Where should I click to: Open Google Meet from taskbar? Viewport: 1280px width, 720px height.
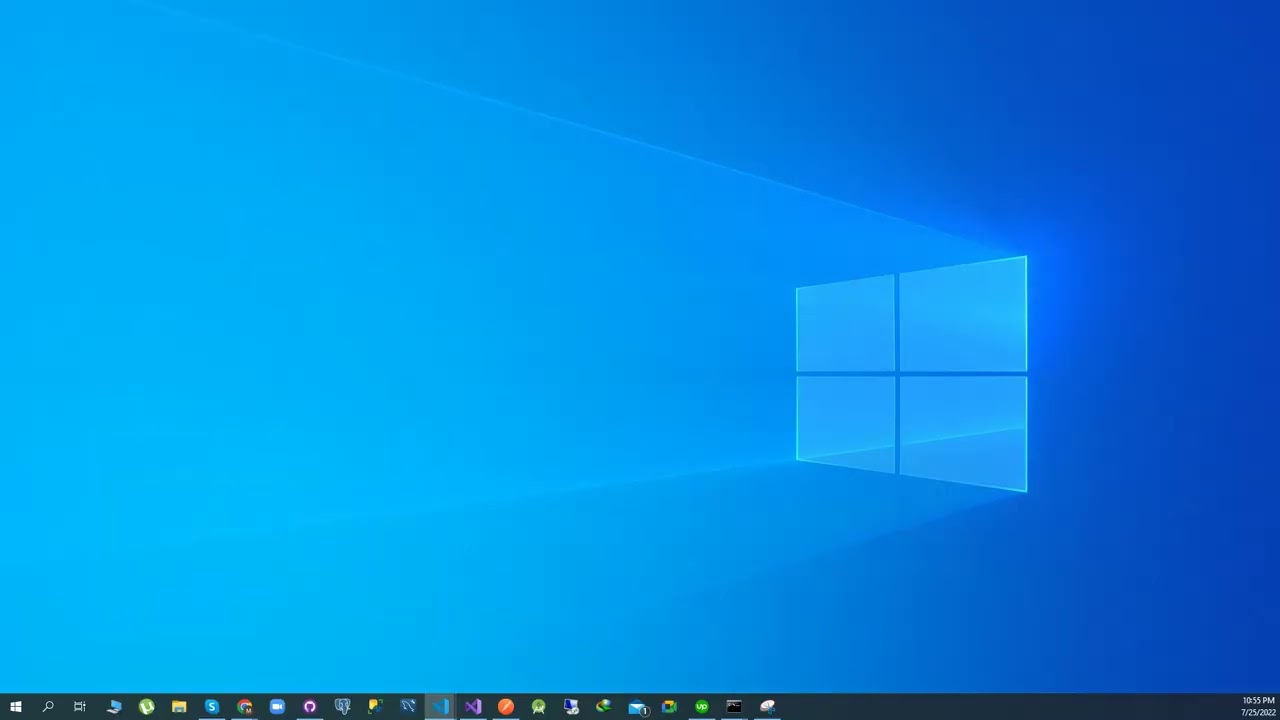pos(669,707)
